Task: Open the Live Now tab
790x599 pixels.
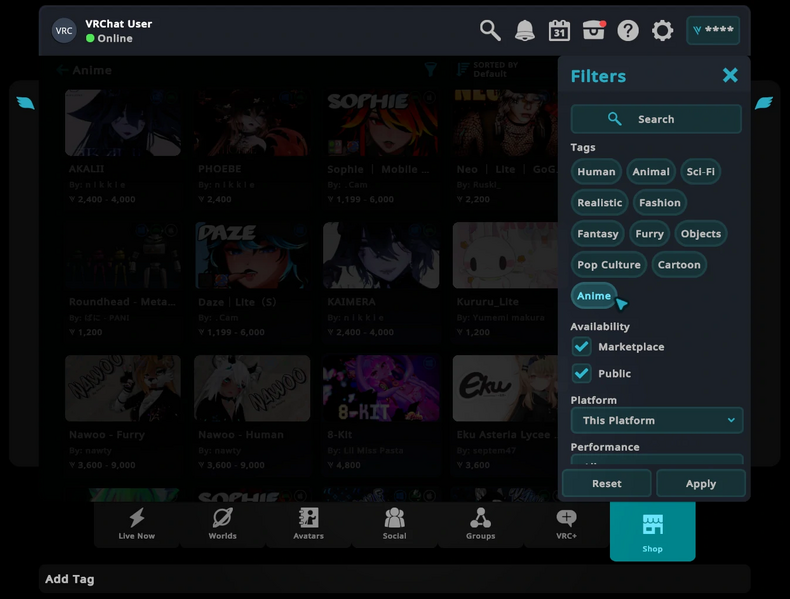Action: click(137, 524)
